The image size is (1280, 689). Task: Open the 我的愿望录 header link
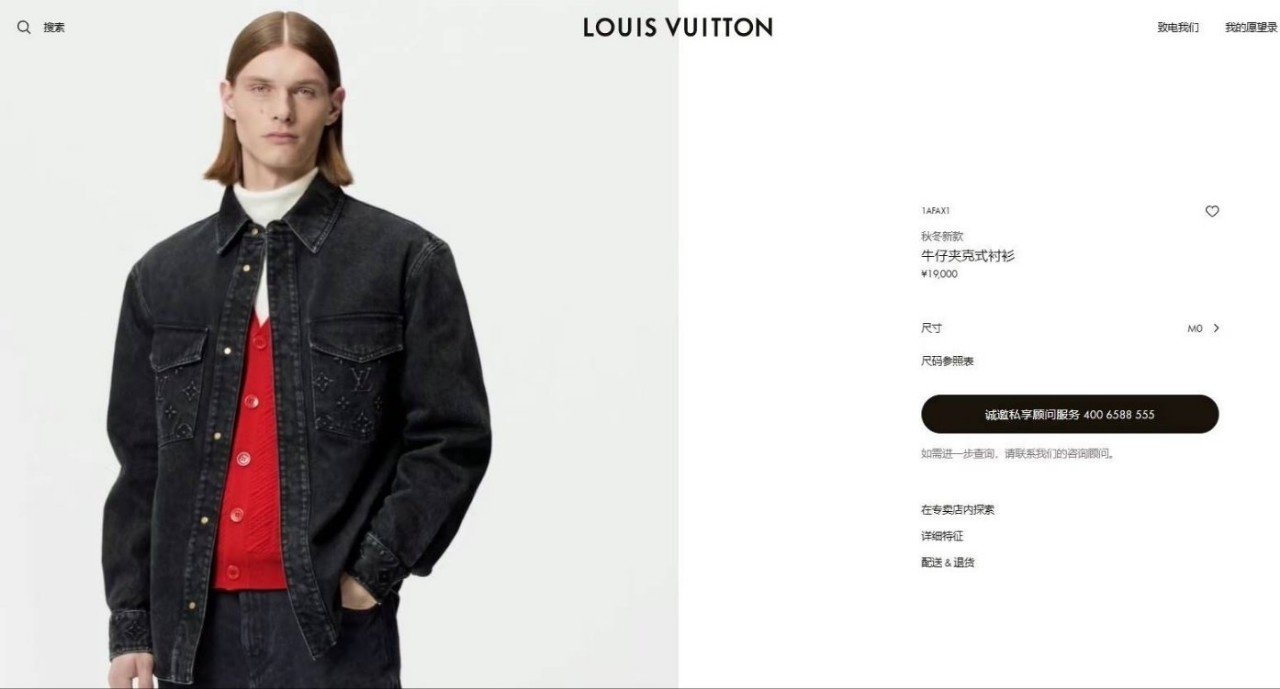pyautogui.click(x=1251, y=28)
